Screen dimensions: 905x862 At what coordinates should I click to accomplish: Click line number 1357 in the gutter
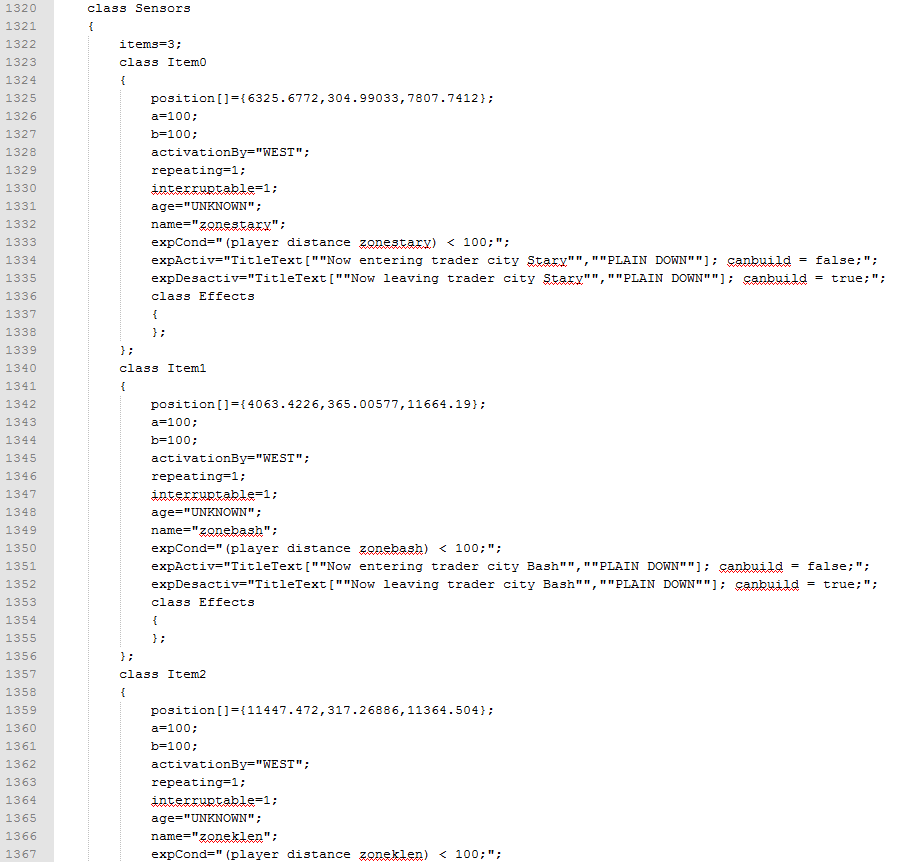21,674
